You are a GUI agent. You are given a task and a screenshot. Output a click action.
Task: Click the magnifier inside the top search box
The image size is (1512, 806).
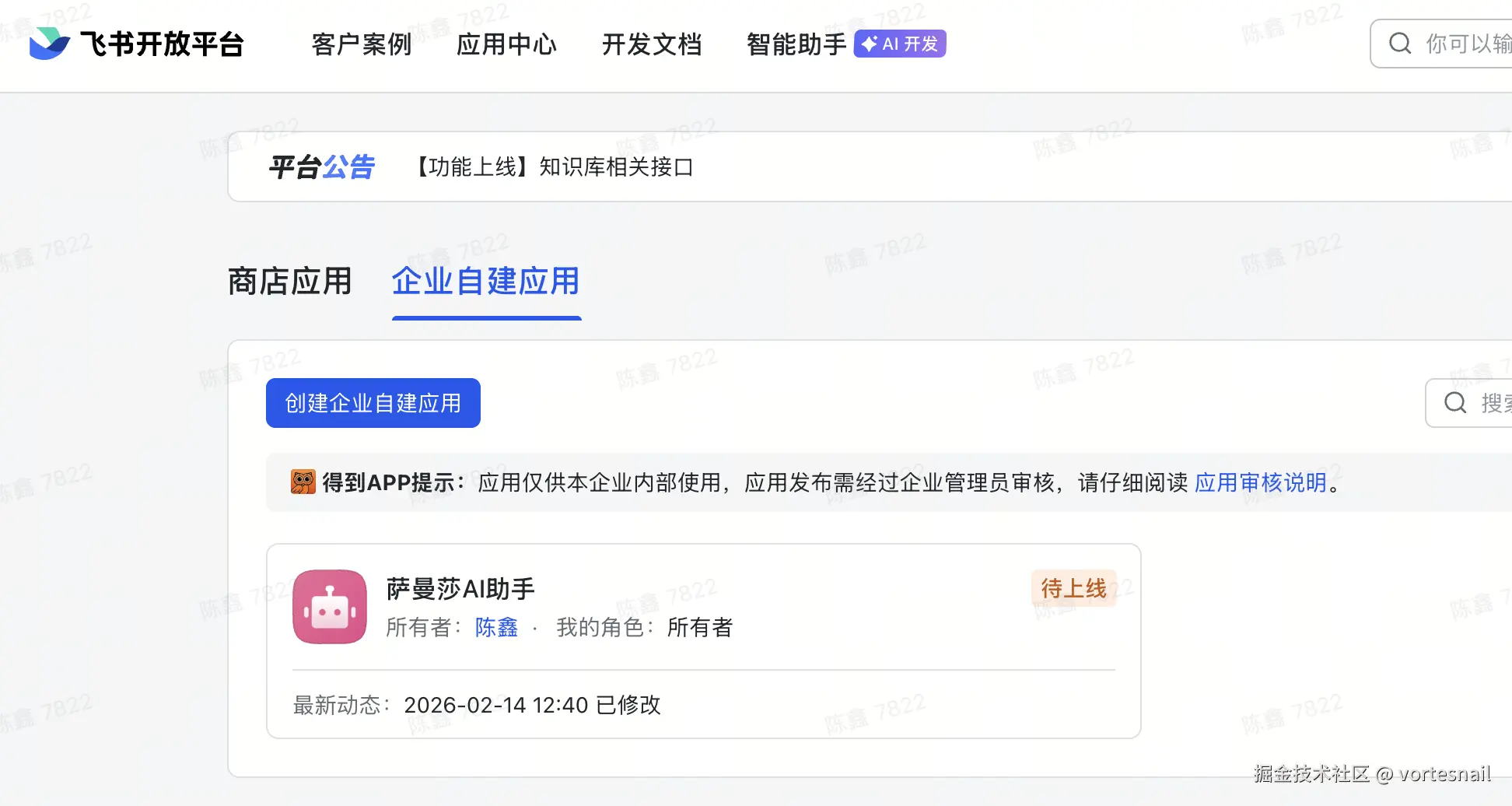[1399, 44]
